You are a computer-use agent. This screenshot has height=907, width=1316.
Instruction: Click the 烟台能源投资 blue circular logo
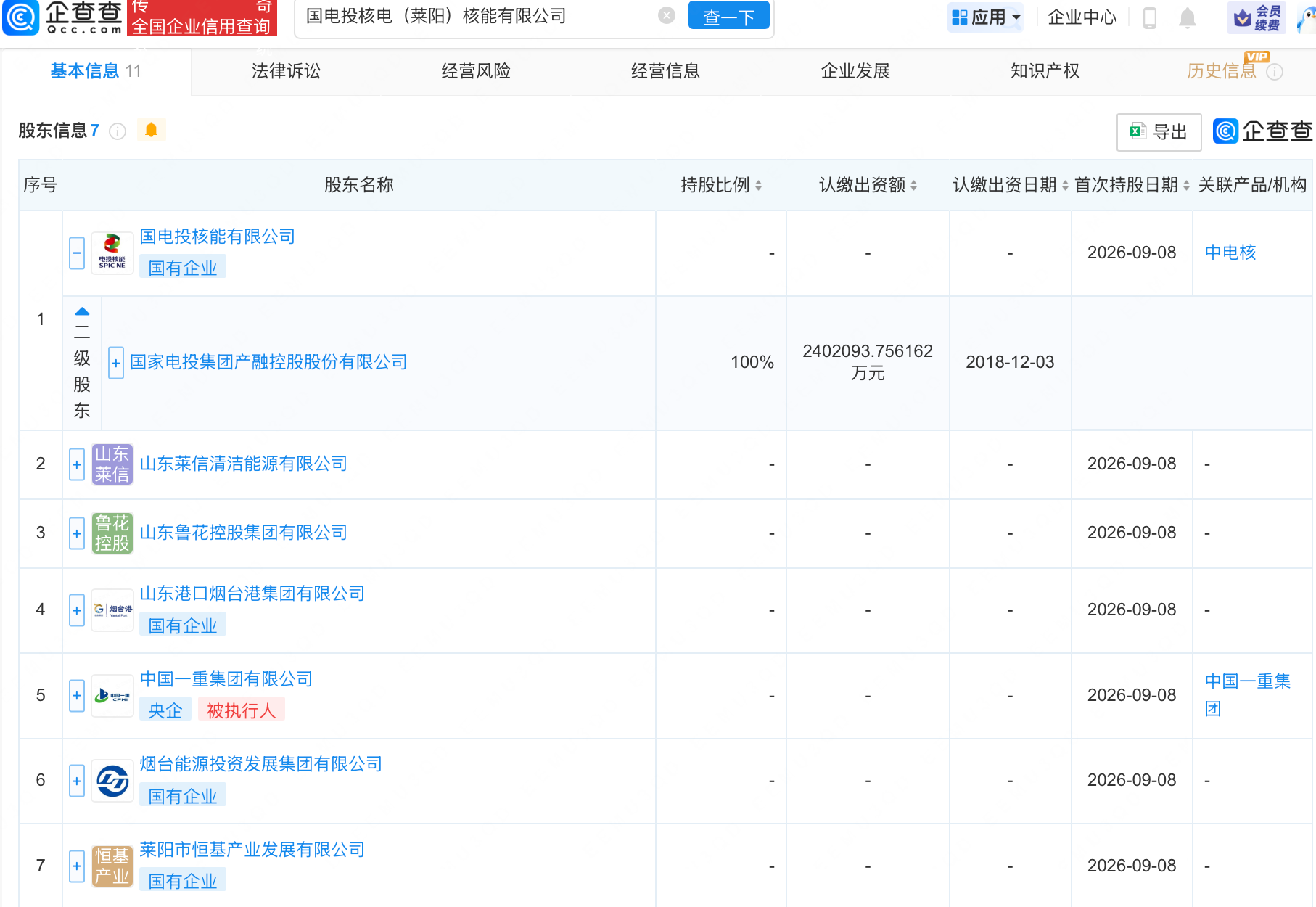(112, 781)
